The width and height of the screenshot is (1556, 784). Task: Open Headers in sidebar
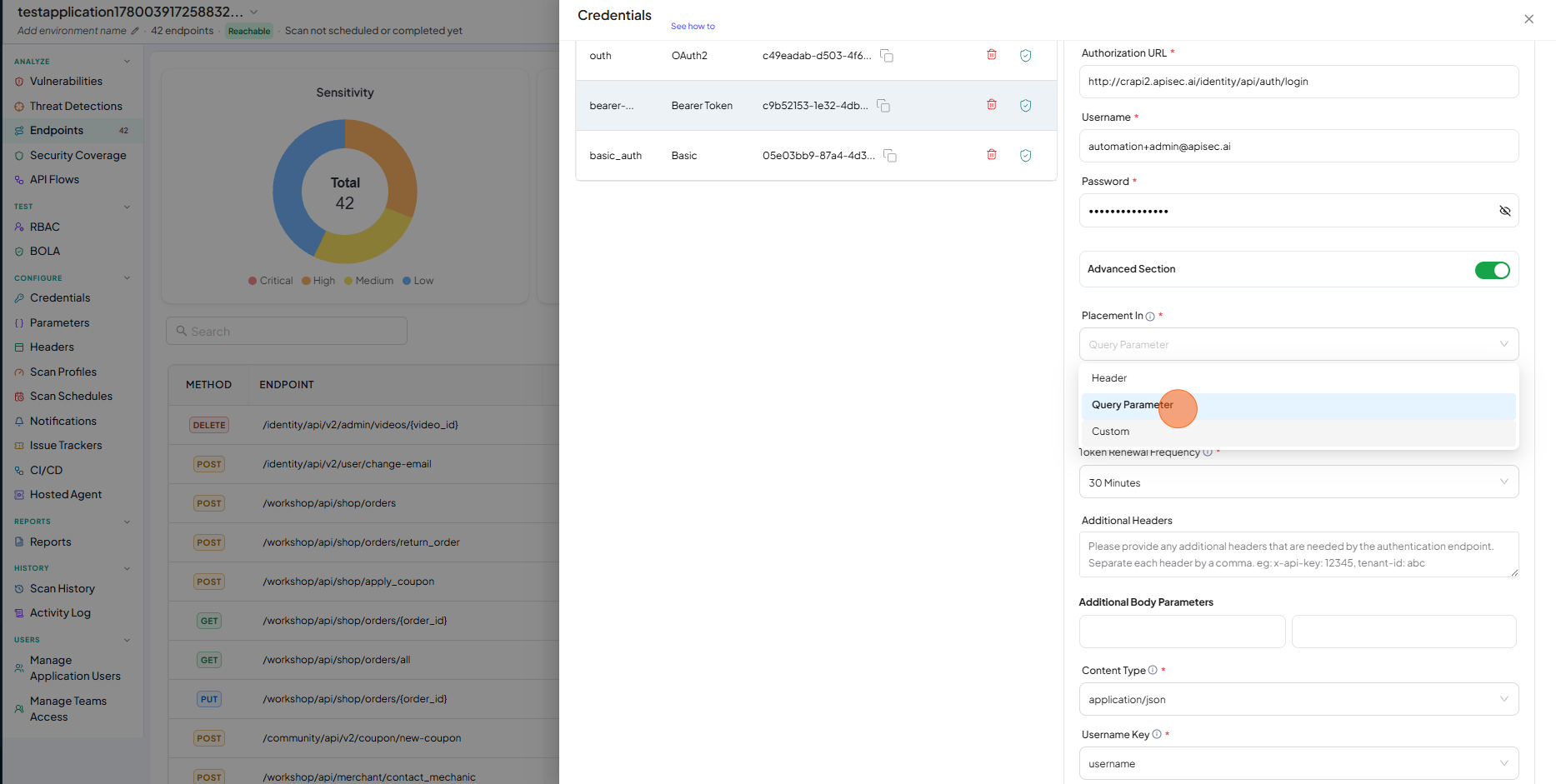point(52,347)
